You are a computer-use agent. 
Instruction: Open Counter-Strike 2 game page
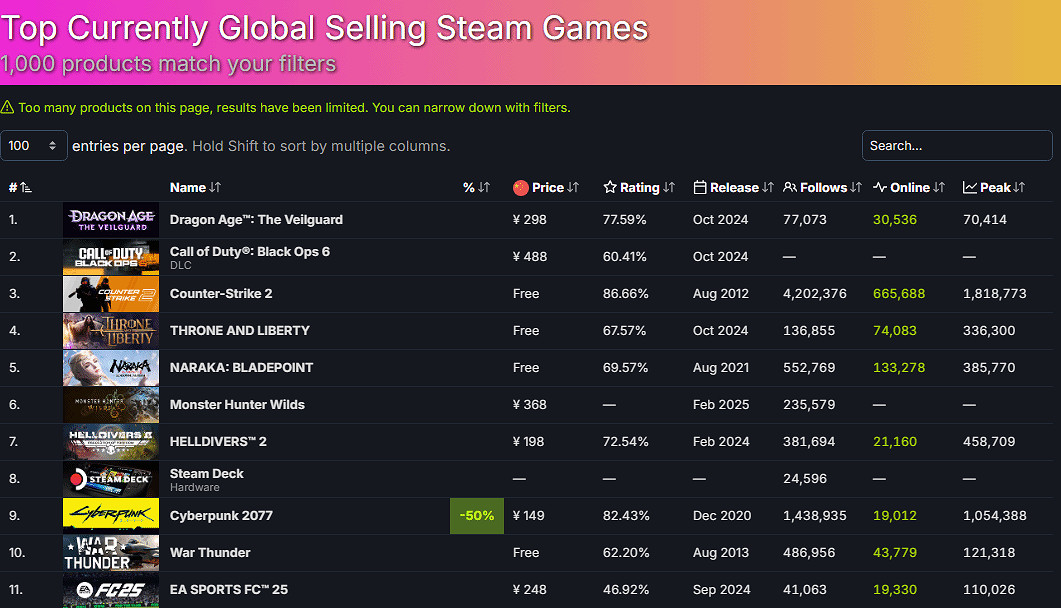click(221, 293)
